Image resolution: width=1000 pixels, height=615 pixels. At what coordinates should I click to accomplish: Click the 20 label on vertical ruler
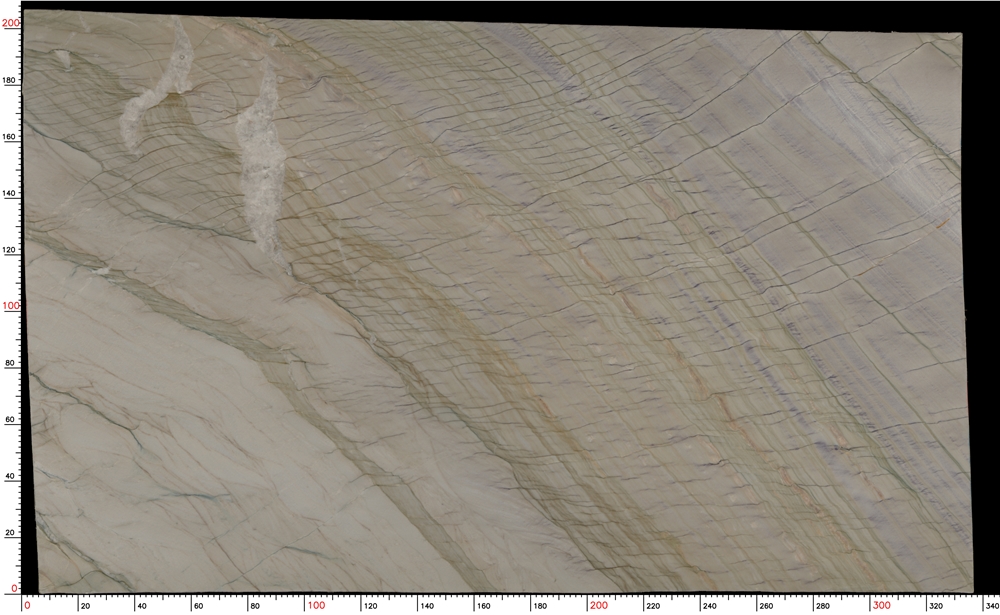click(10, 532)
